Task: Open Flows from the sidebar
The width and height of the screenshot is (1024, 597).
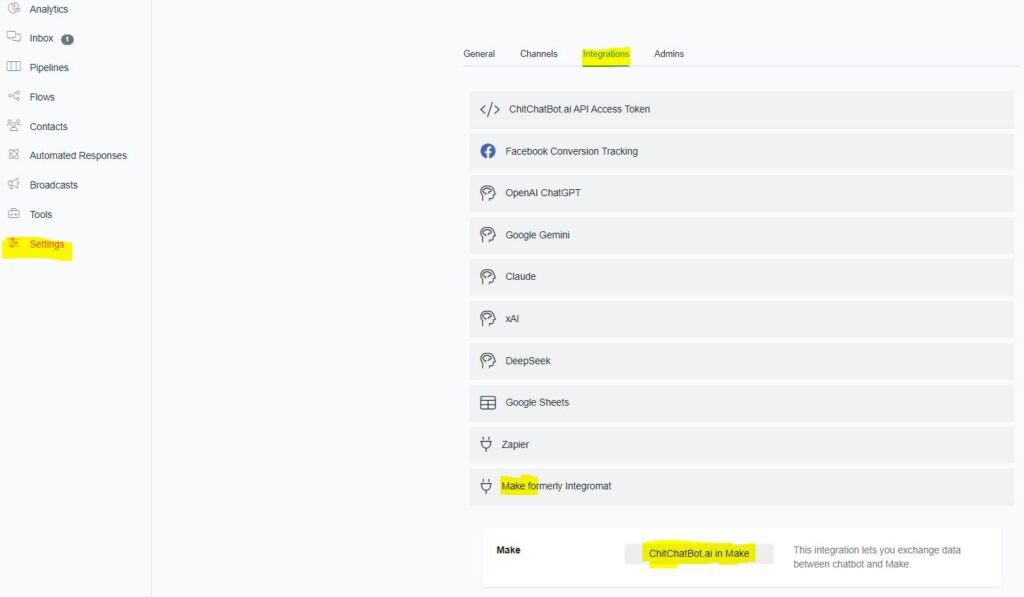Action: click(x=42, y=97)
